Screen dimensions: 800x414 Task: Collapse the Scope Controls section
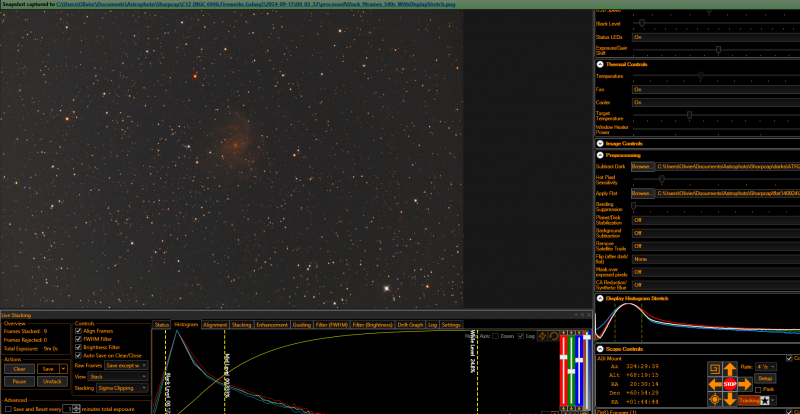(600, 349)
